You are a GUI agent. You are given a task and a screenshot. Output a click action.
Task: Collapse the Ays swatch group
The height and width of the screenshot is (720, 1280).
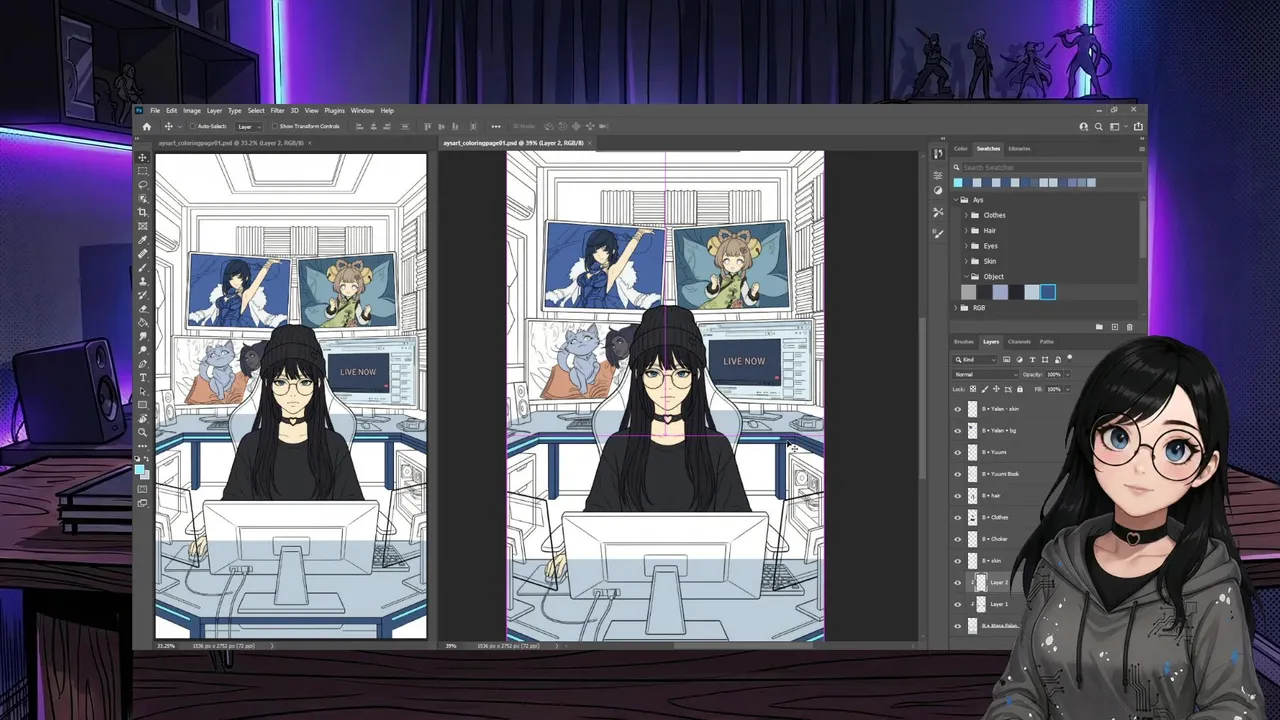[955, 200]
